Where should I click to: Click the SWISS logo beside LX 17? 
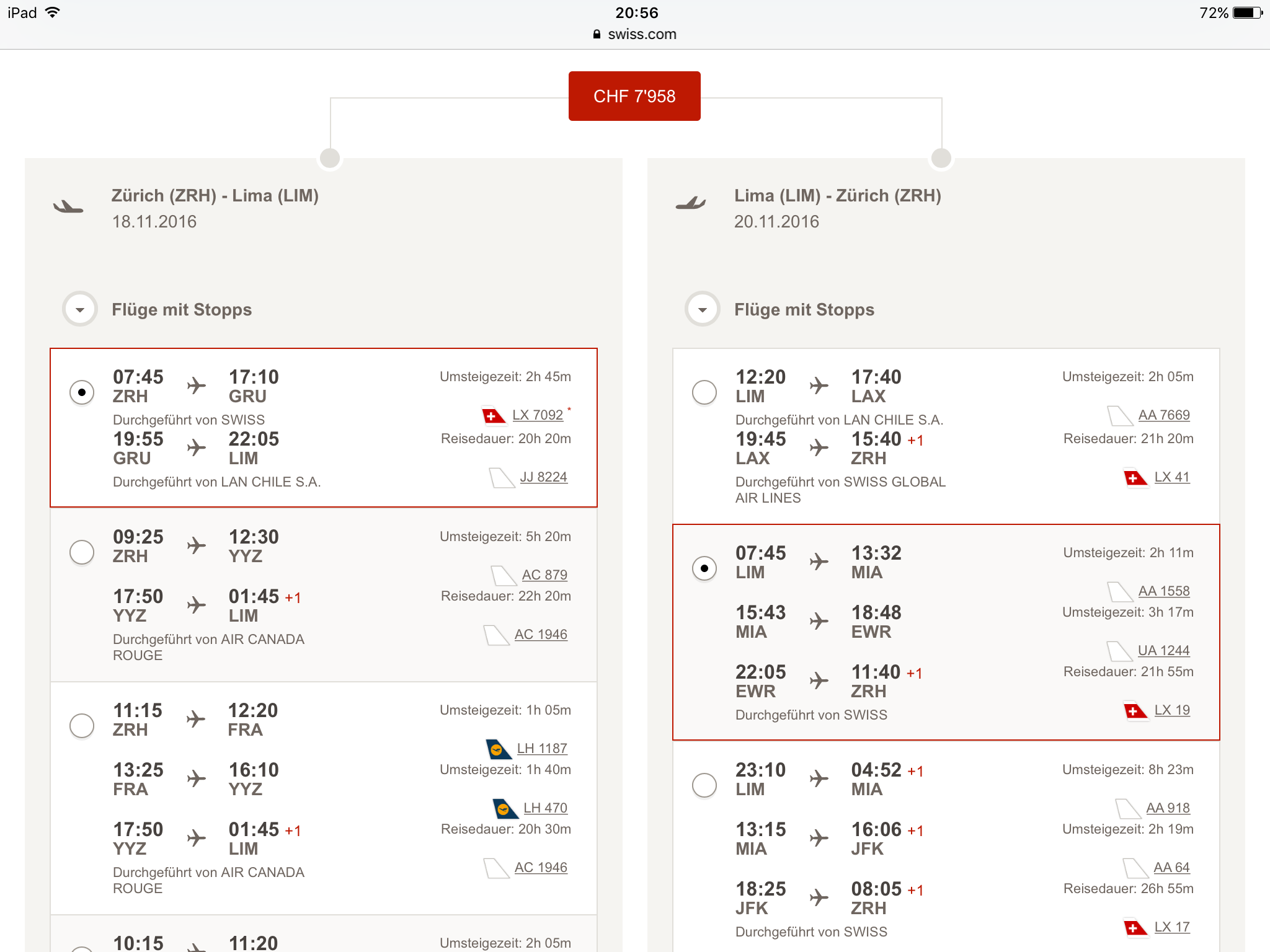(x=1135, y=928)
